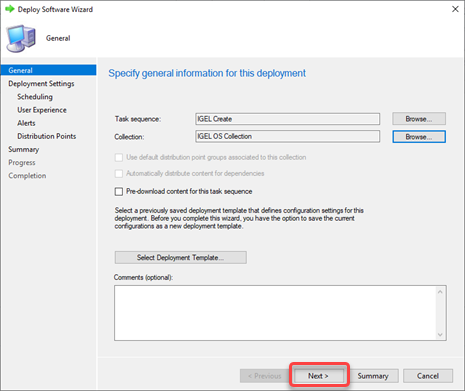465x391 pixels.
Task: Click inside the Comments text box
Action: [x=275, y=313]
